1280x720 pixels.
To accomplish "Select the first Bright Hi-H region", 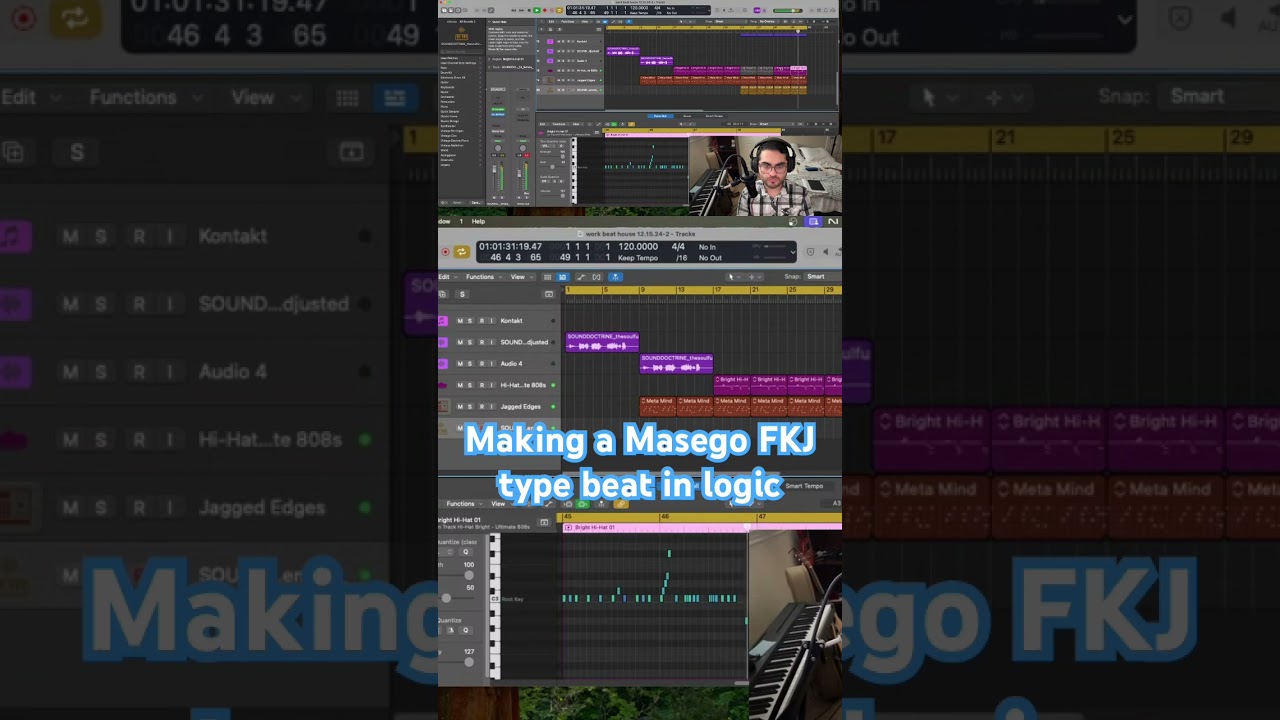I will click(x=732, y=385).
